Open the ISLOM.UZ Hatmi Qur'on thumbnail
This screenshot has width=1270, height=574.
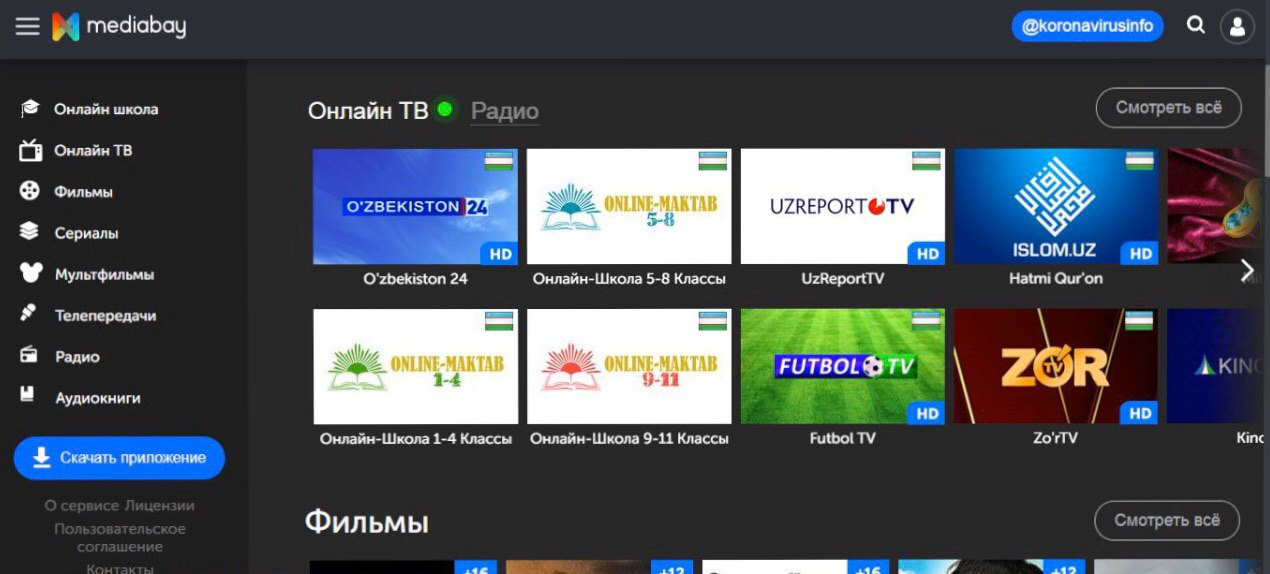tap(1056, 207)
